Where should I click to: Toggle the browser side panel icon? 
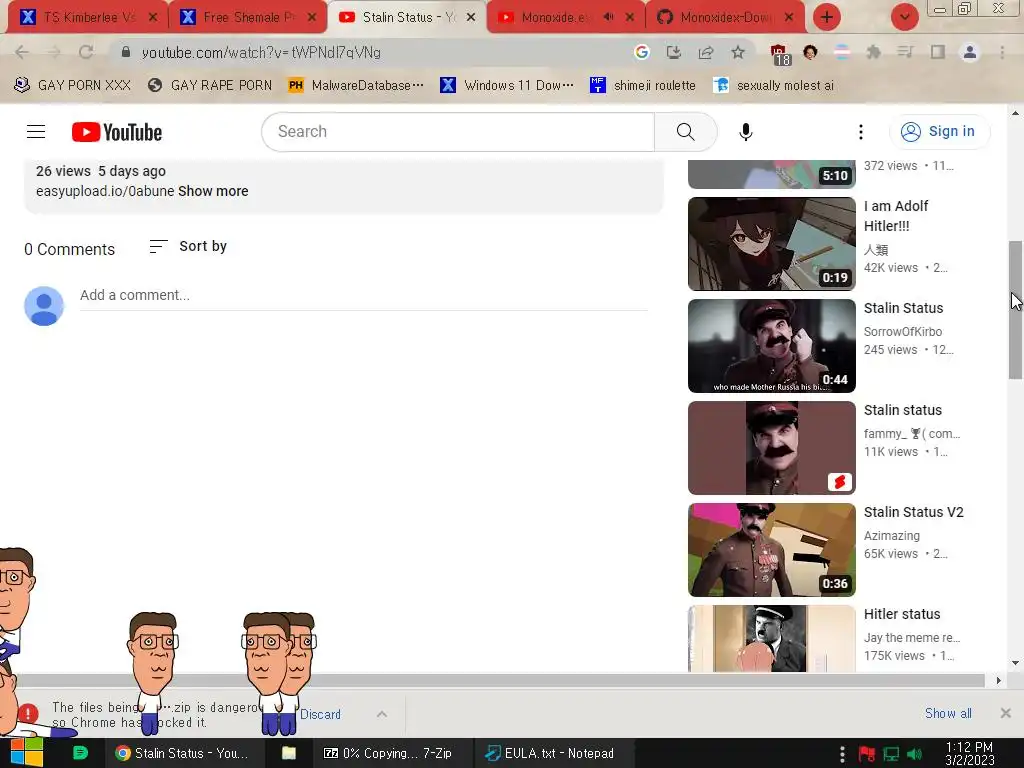[938, 52]
